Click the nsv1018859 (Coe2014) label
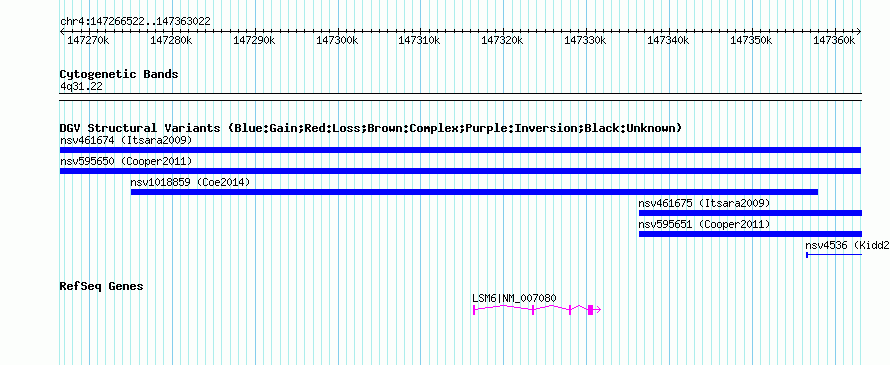 click(x=190, y=182)
